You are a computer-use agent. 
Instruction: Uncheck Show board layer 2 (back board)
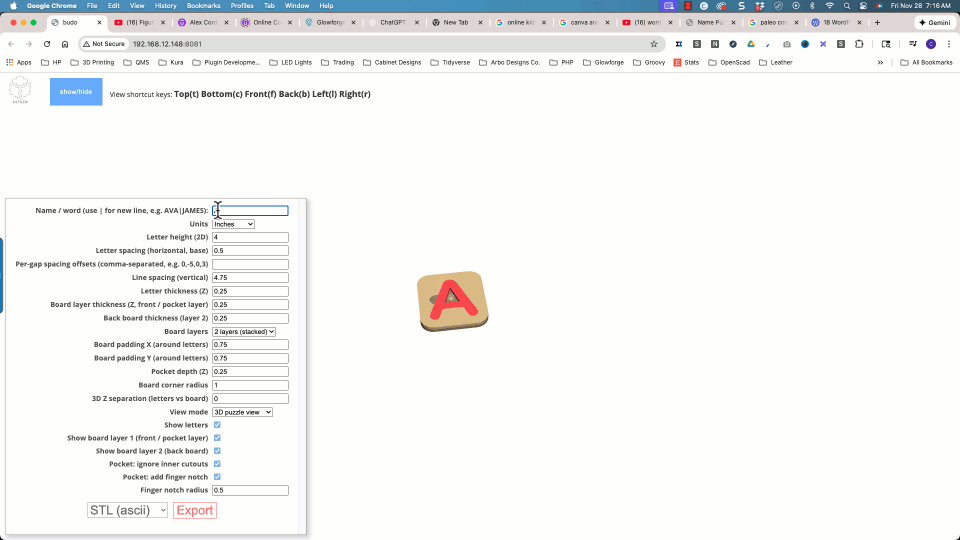217,451
